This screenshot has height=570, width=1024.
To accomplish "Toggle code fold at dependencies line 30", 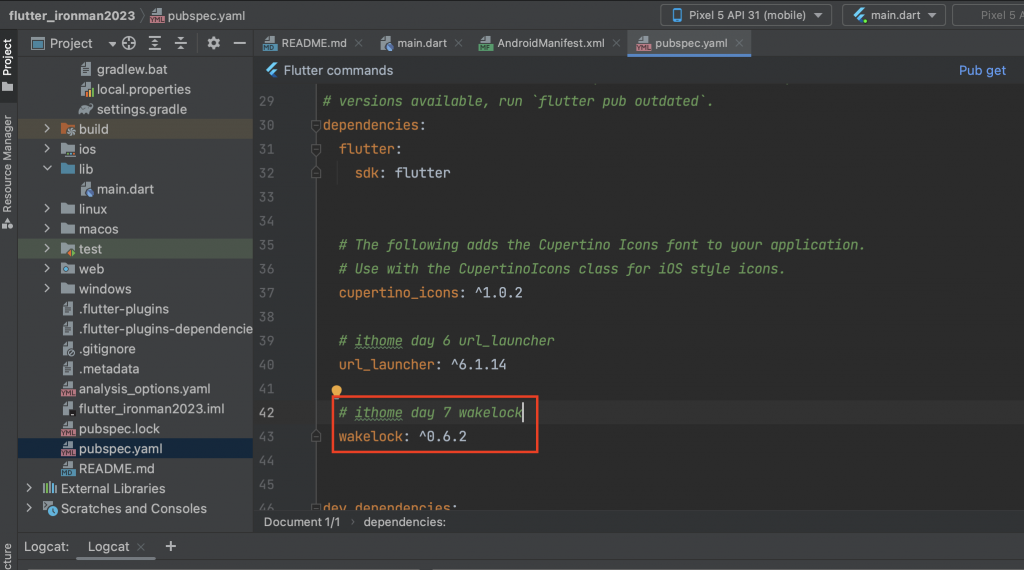I will point(316,125).
